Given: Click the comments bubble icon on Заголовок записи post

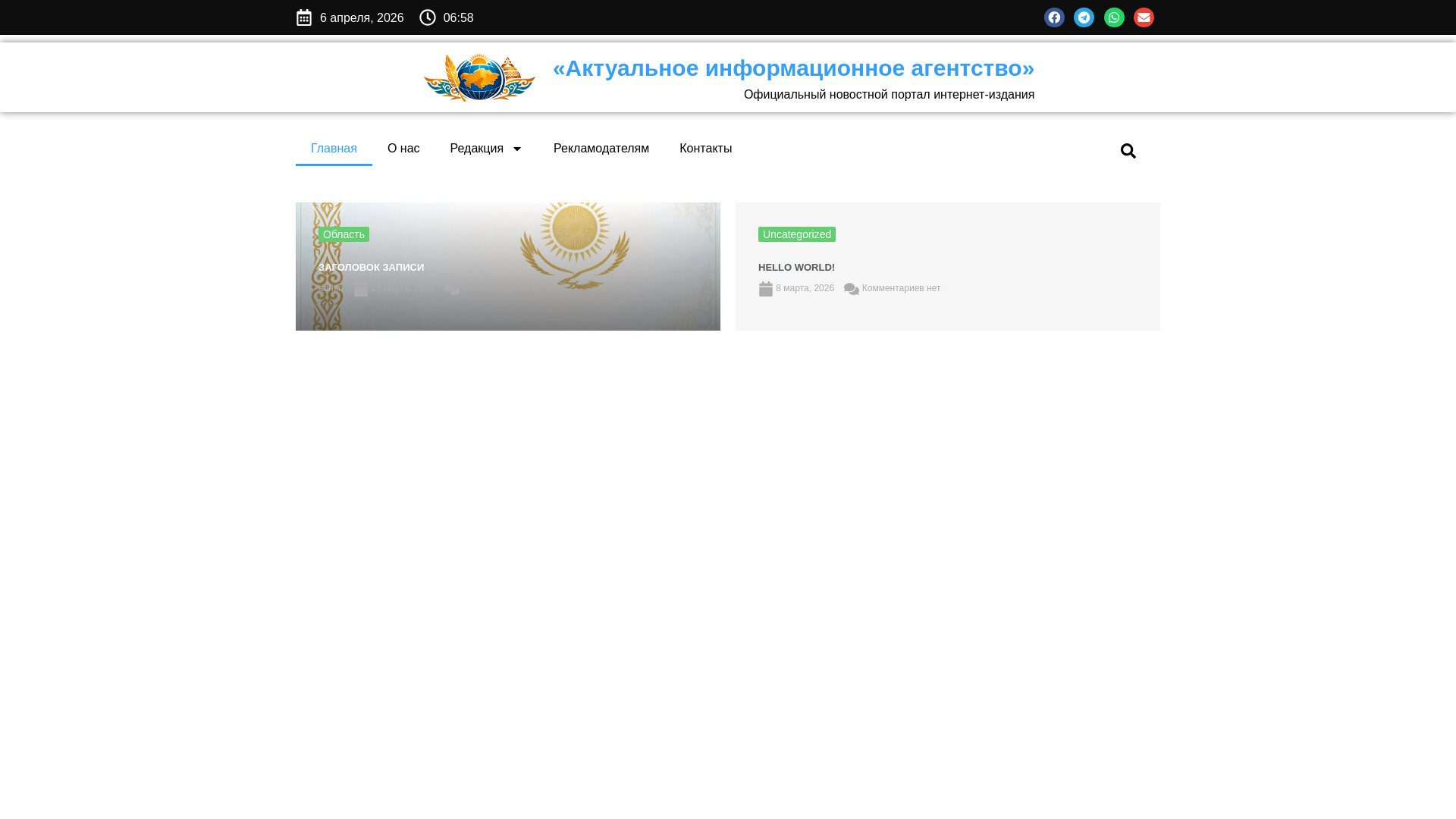Looking at the screenshot, I should tap(452, 289).
